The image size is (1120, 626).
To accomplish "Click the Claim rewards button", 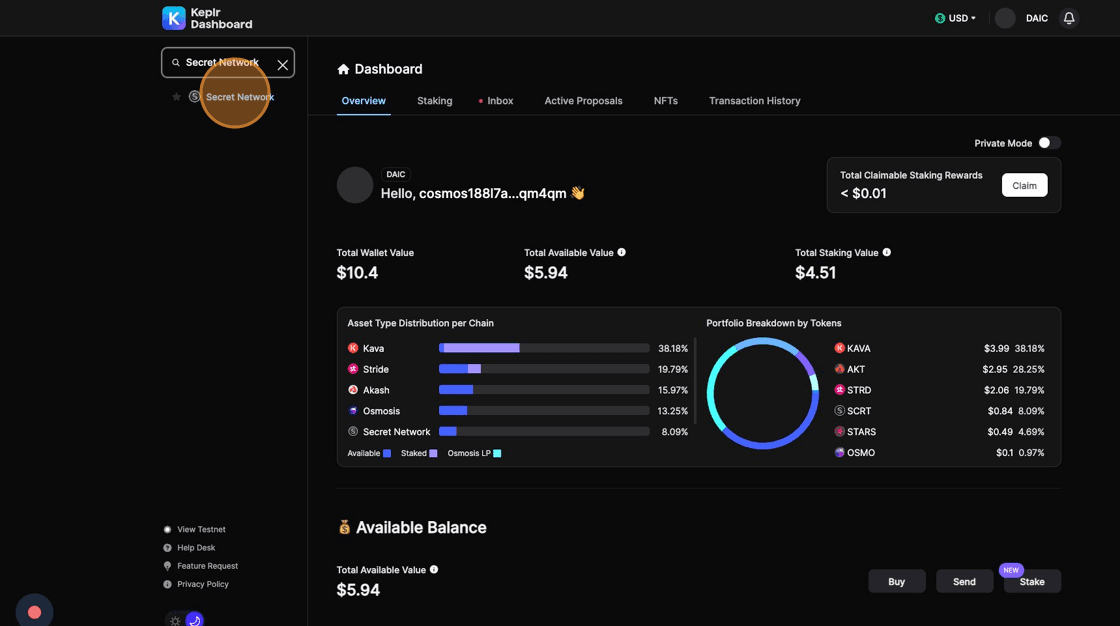I will [x=1024, y=185].
